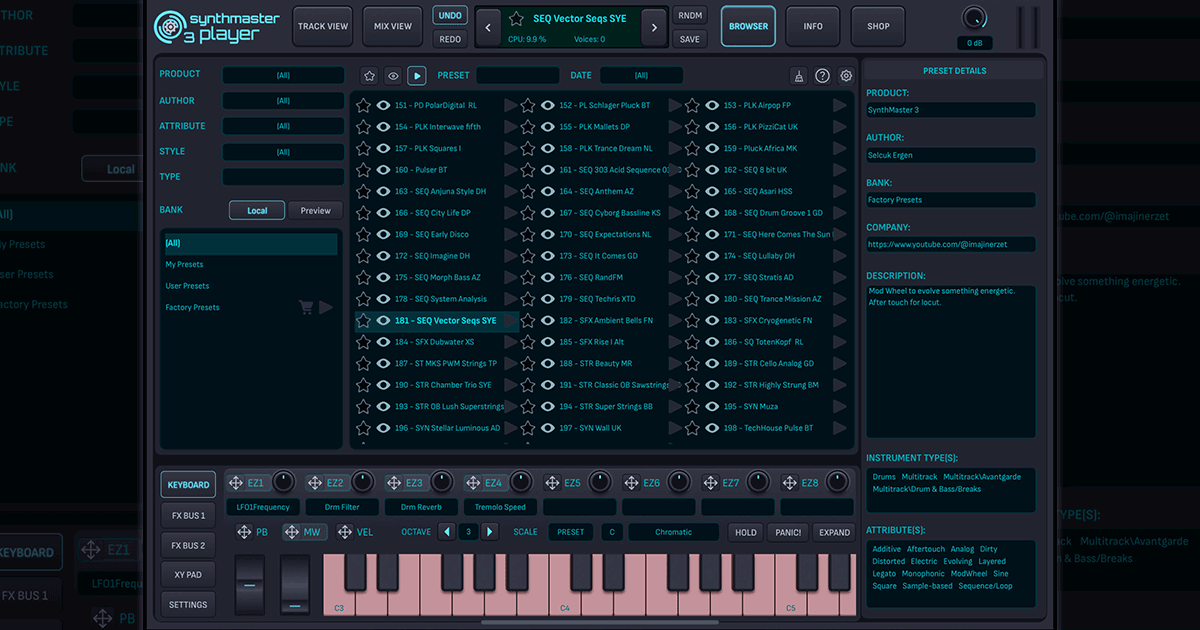This screenshot has height=630, width=1200.
Task: Open the help question mark icon
Action: [x=822, y=76]
